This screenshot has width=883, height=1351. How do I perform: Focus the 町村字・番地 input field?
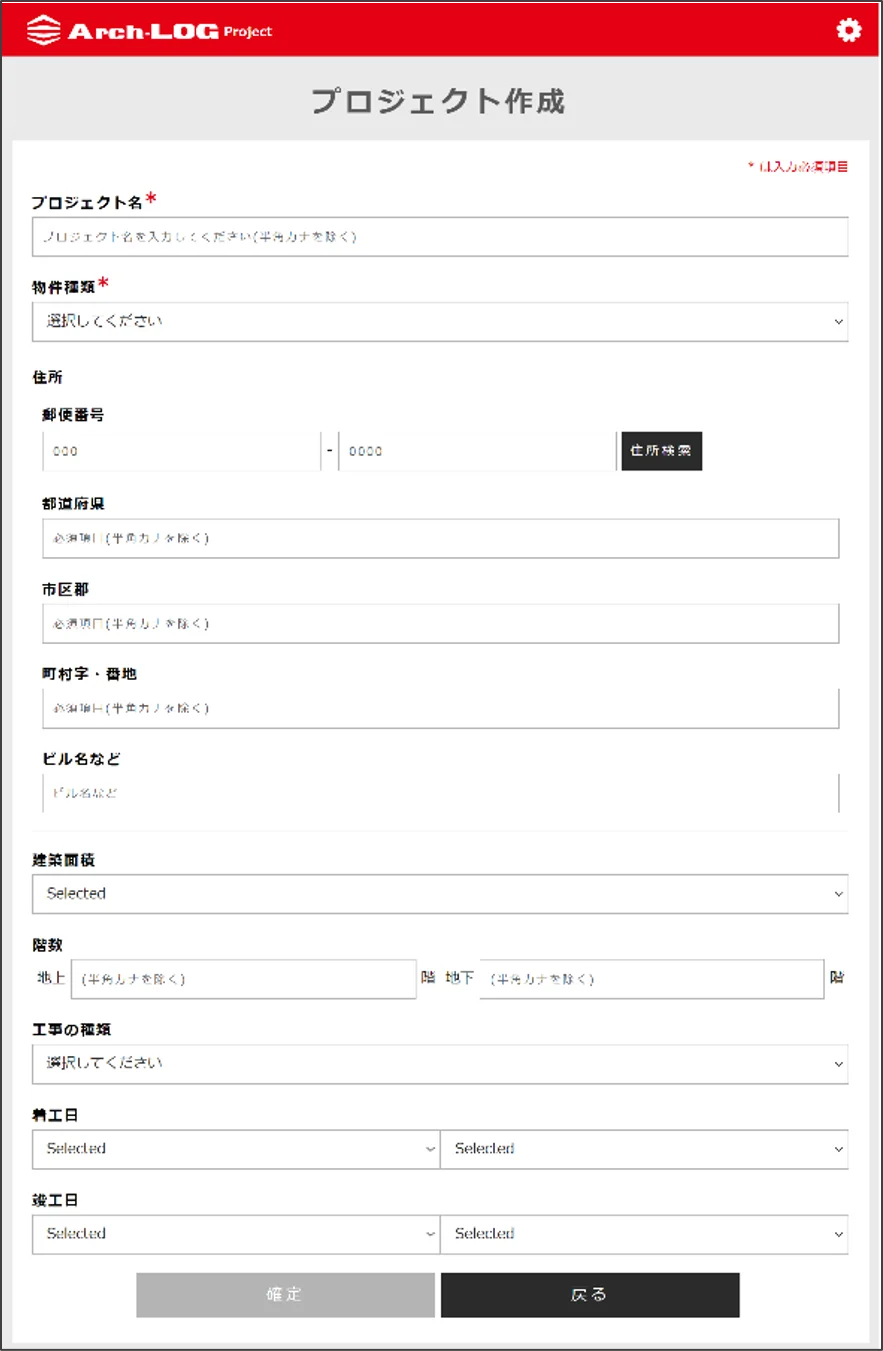click(440, 708)
